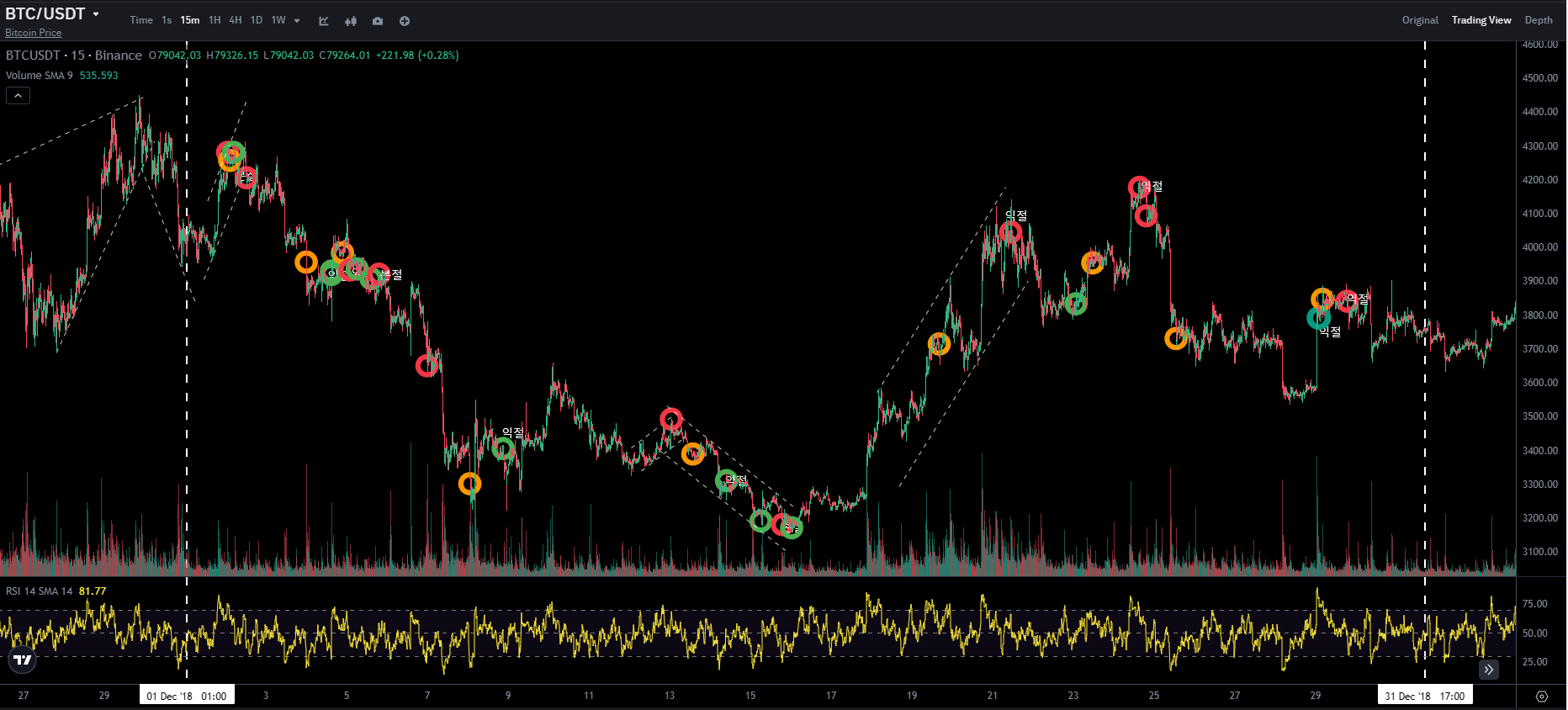
Task: Click the time axis label 15
Action: point(750,696)
